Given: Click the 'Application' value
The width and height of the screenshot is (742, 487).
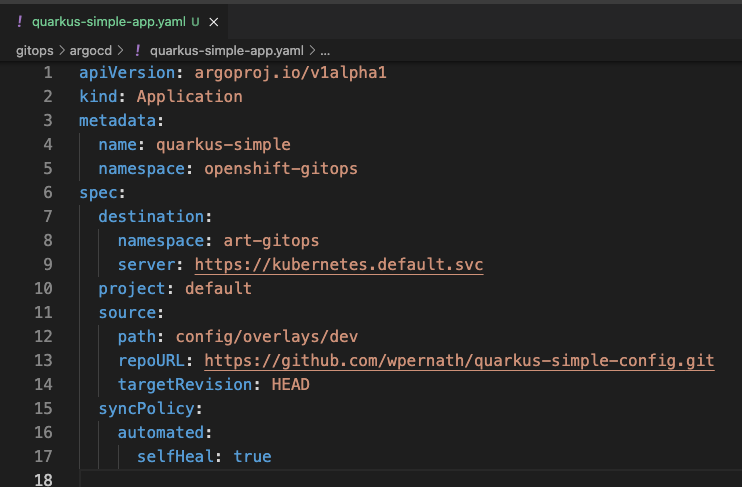Looking at the screenshot, I should click(x=190, y=97).
